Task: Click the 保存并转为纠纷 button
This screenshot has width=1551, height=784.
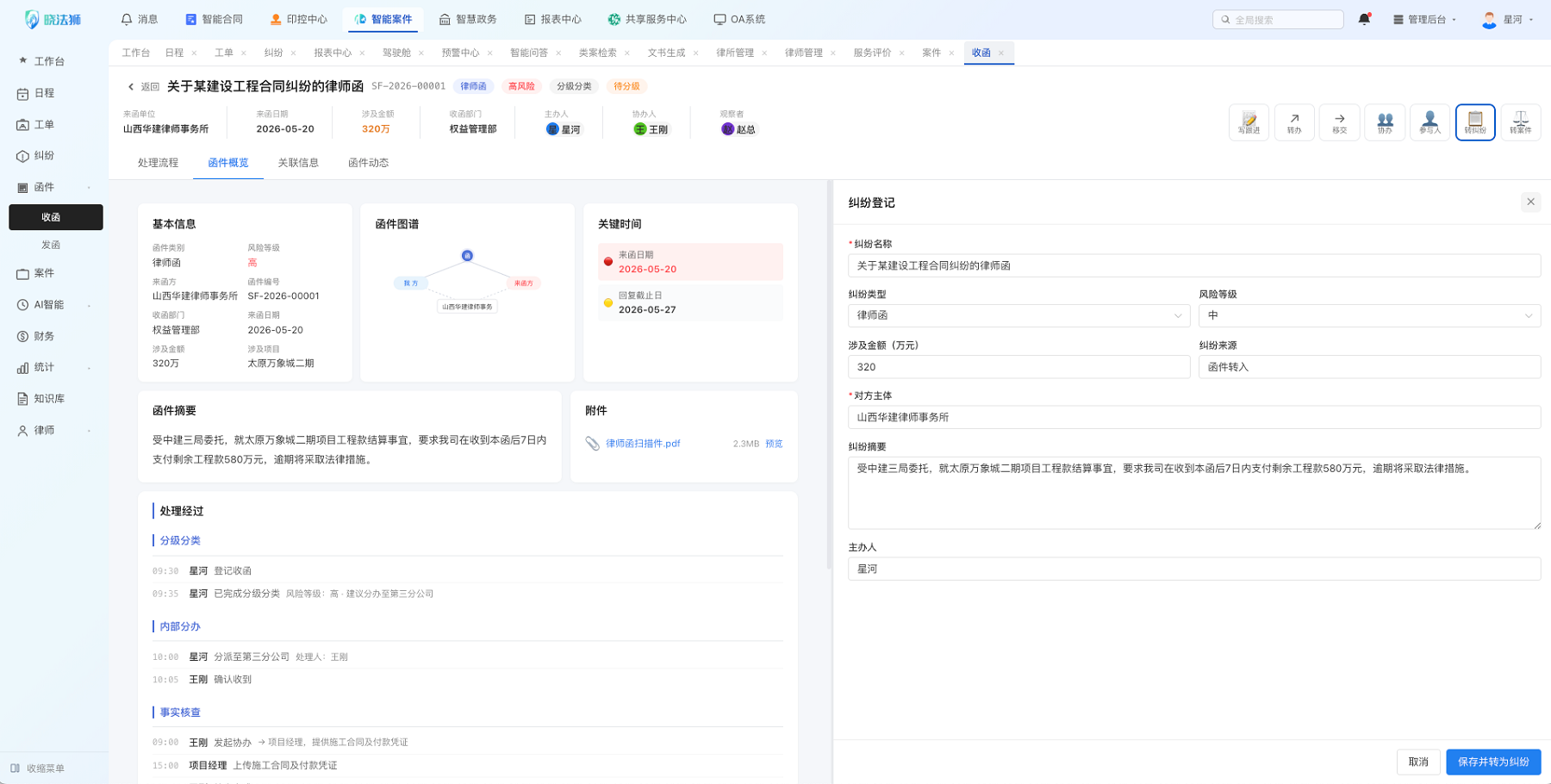Action: pyautogui.click(x=1493, y=762)
